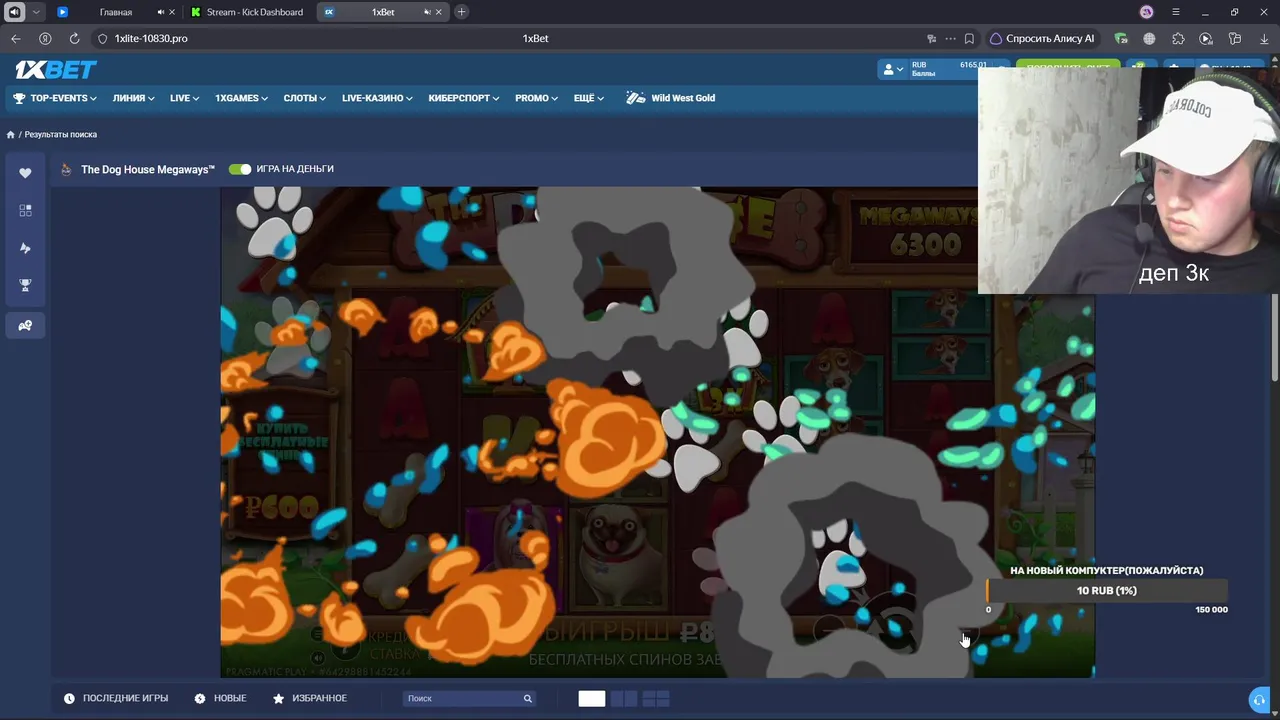Screen dimensions: 1280x720
Task: Open the ИЗБРАННОЕ games tab
Action: pos(310,698)
